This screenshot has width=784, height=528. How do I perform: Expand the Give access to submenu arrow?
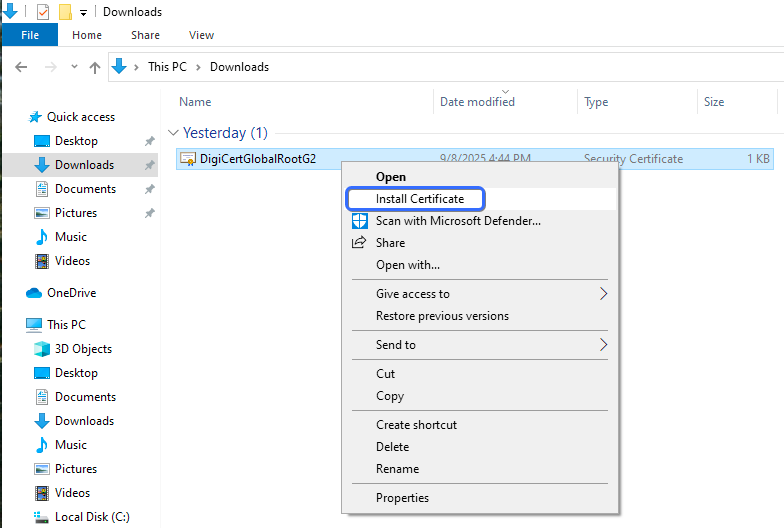pos(603,294)
